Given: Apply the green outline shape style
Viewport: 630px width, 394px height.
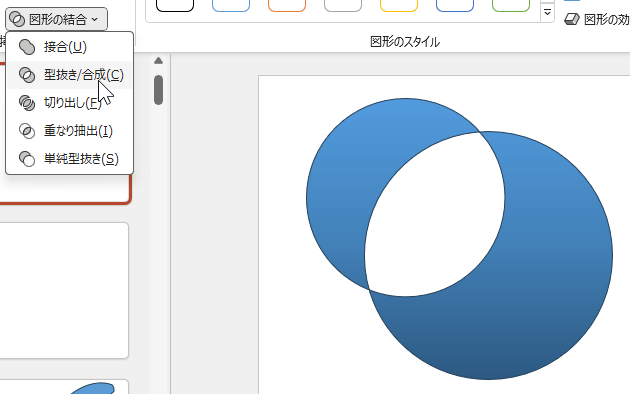Looking at the screenshot, I should (511, 6).
